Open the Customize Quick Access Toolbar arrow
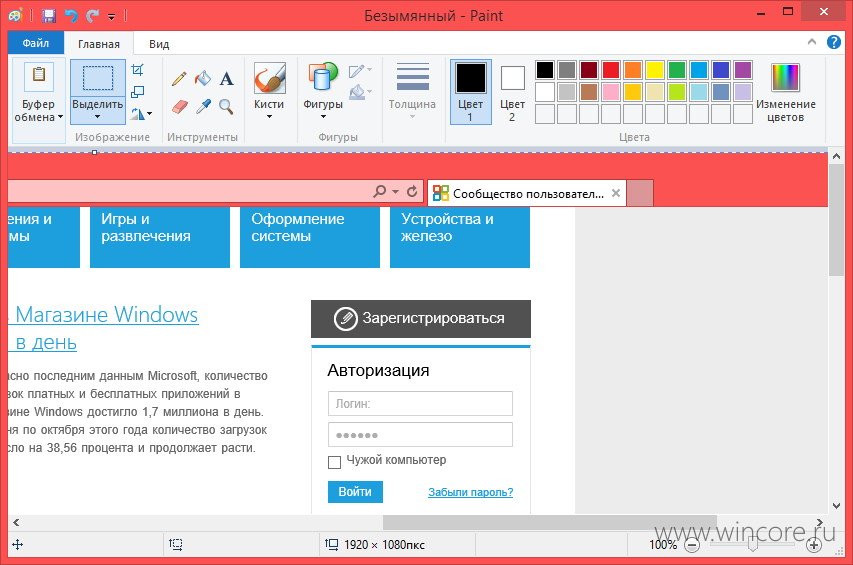Viewport: 853px width, 565px height. tap(112, 16)
